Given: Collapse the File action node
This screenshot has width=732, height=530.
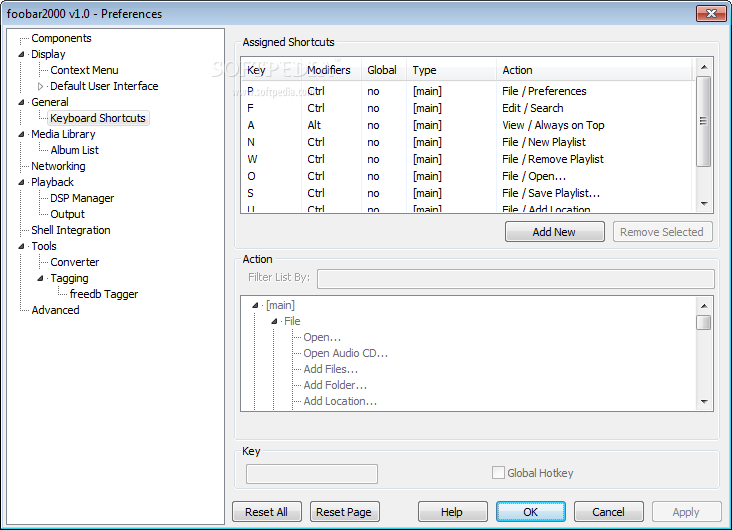Looking at the screenshot, I should click(x=274, y=321).
